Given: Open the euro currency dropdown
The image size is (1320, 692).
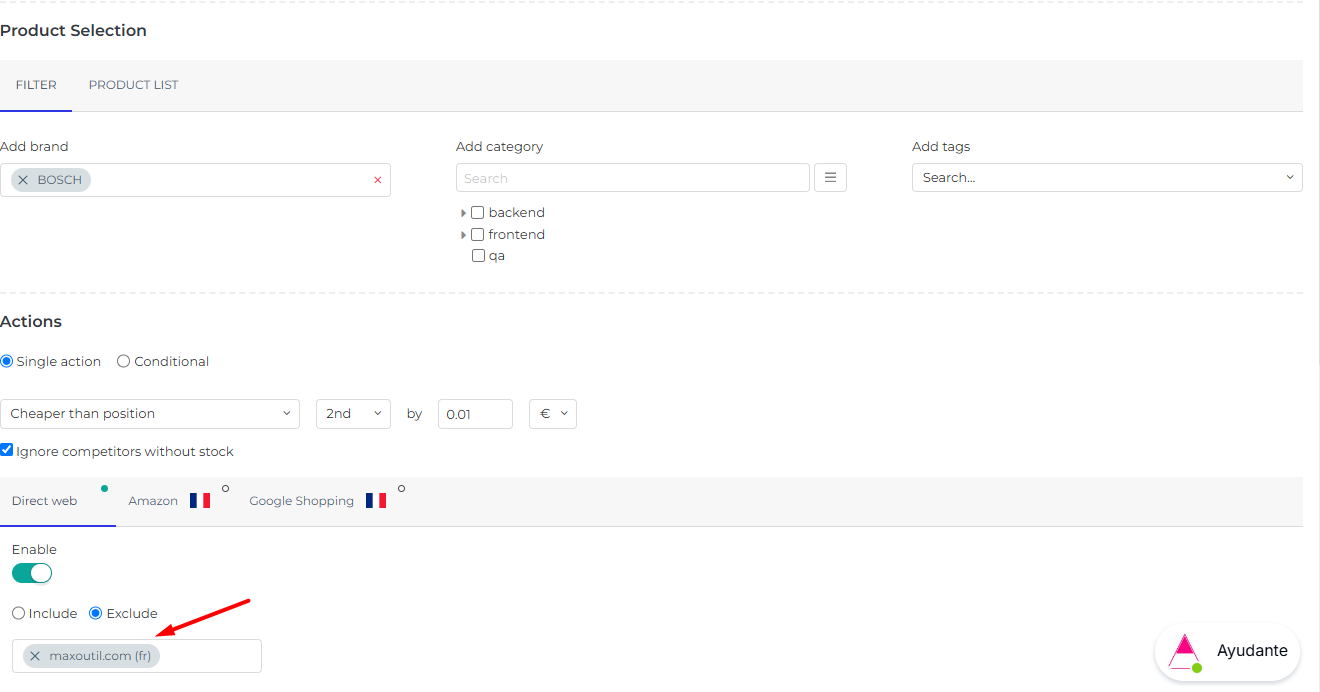Looking at the screenshot, I should 552,414.
